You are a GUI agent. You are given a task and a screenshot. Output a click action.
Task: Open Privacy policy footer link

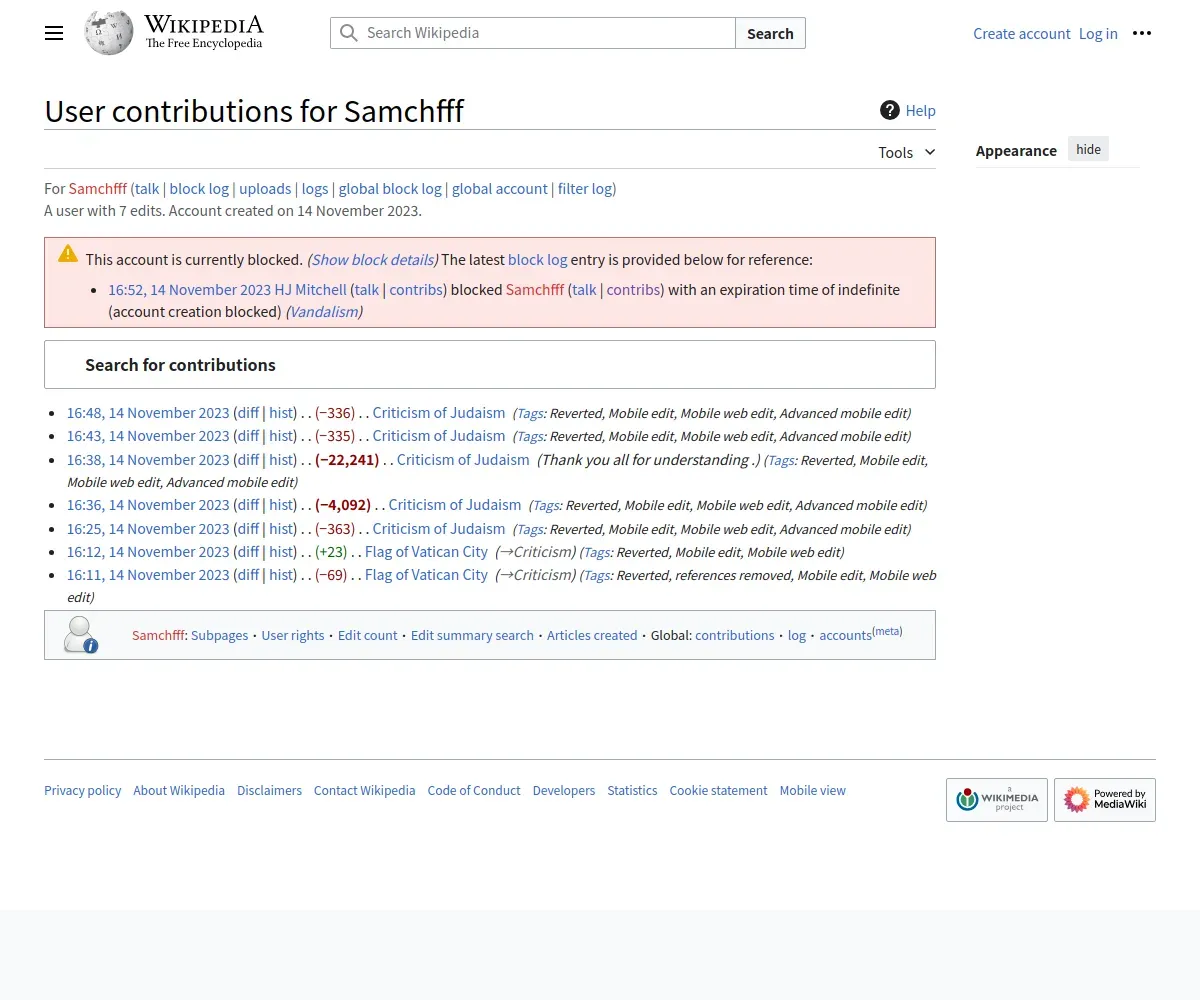[x=82, y=790]
